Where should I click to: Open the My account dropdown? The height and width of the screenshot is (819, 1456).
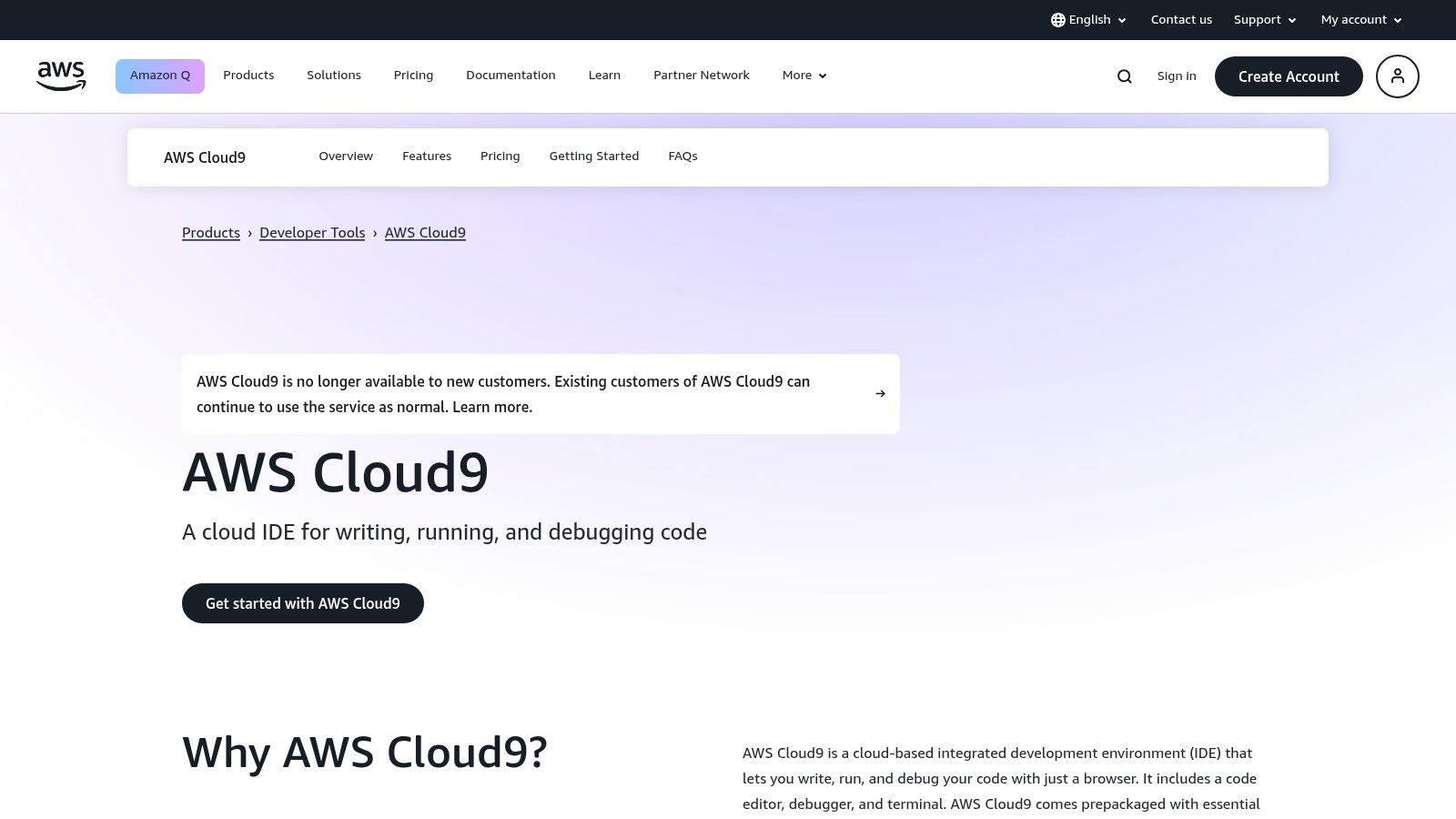point(1361,20)
